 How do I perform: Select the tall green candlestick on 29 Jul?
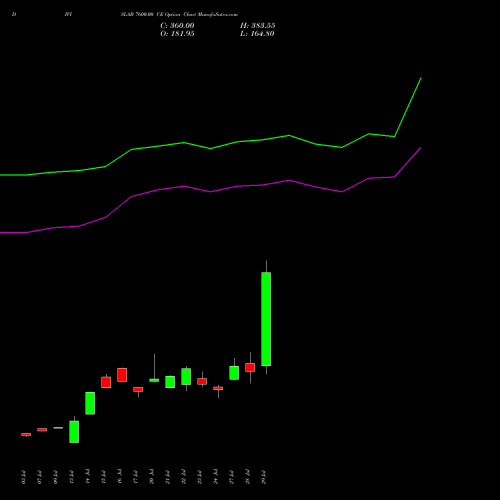pos(266,319)
